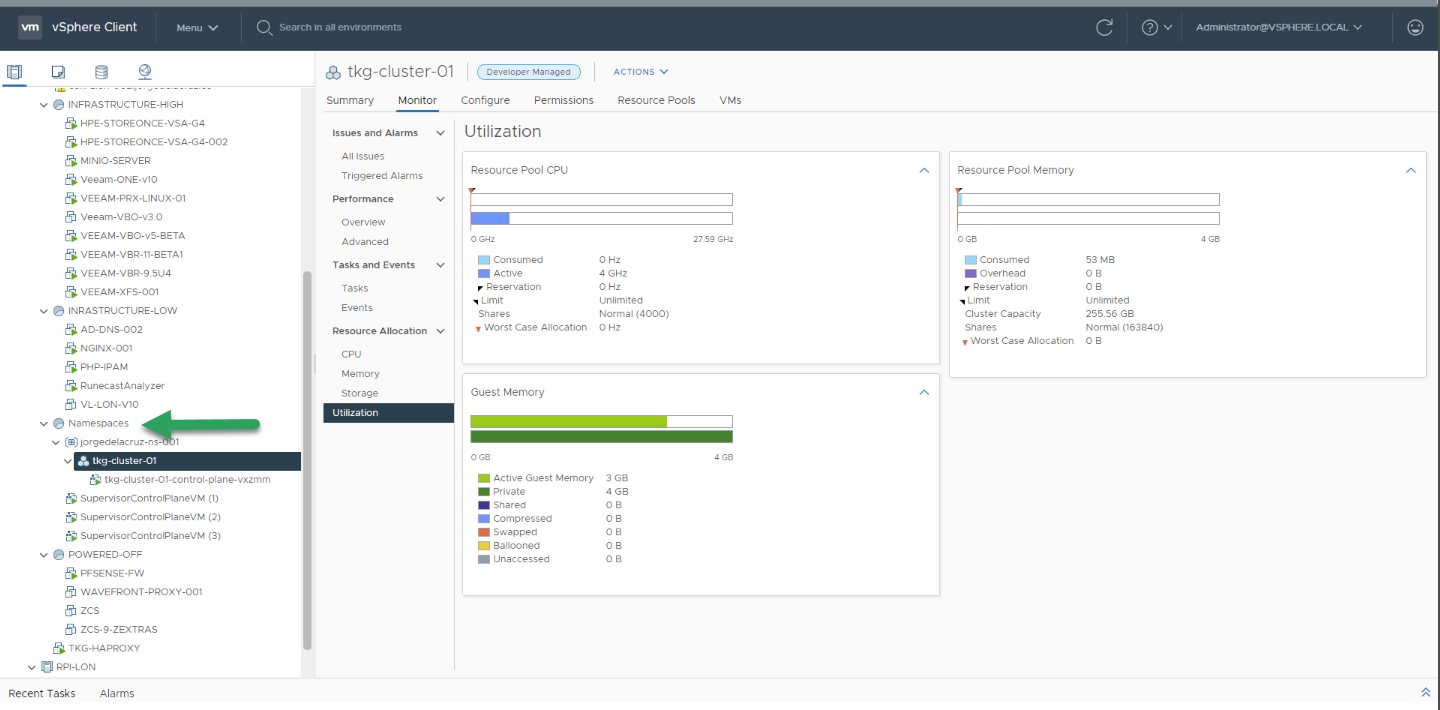Collapse the Namespaces tree node
1440x710 pixels.
point(44,423)
